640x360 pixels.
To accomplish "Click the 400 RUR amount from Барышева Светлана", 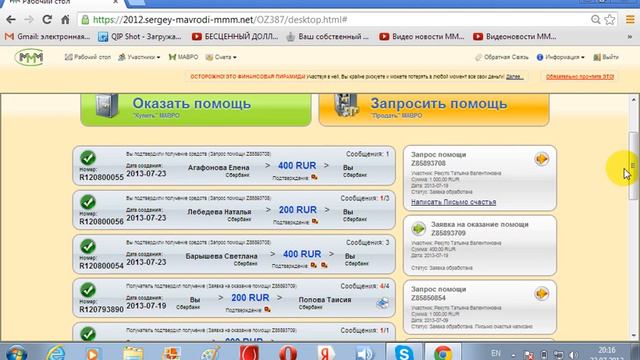I will pos(302,254).
